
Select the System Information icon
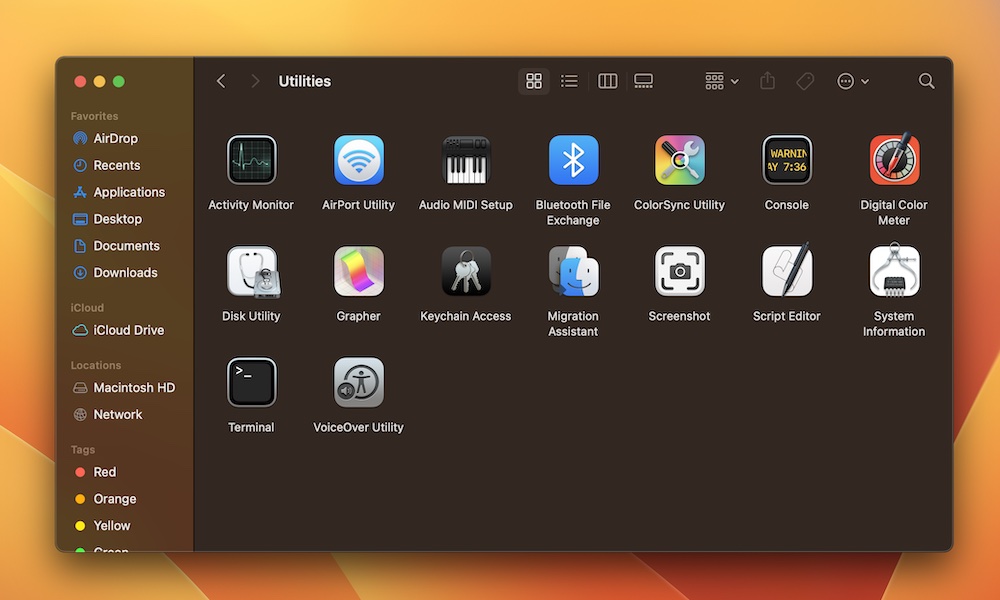pos(894,270)
